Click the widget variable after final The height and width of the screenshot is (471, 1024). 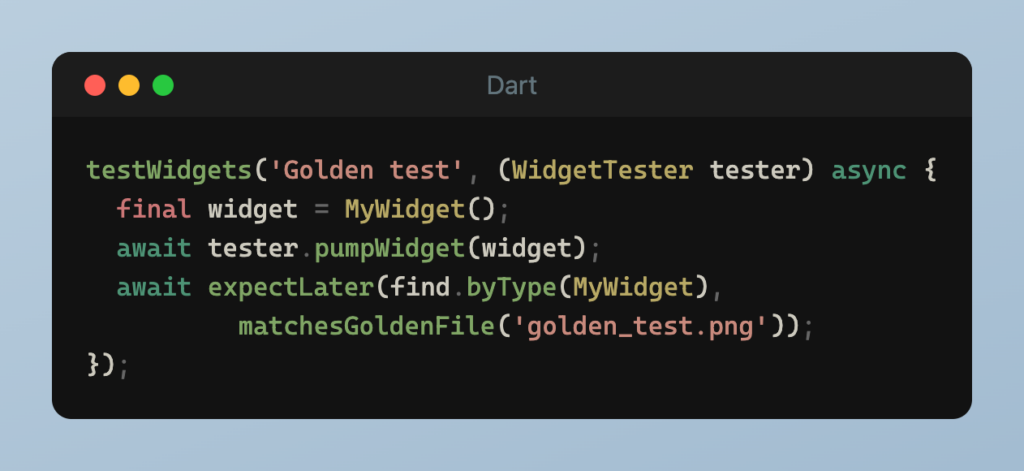[x=253, y=210]
